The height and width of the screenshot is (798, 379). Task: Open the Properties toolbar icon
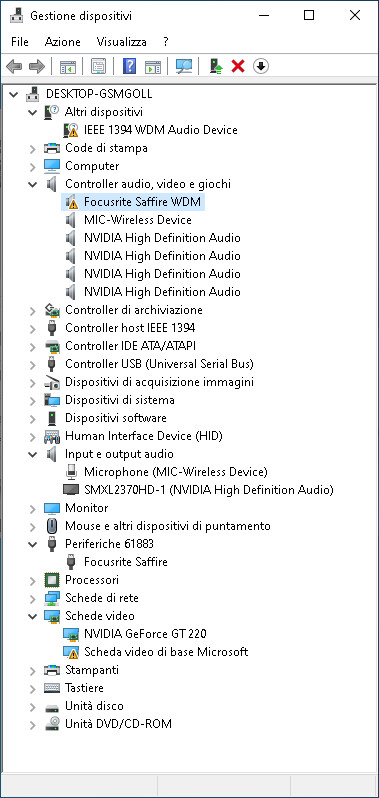(98, 66)
